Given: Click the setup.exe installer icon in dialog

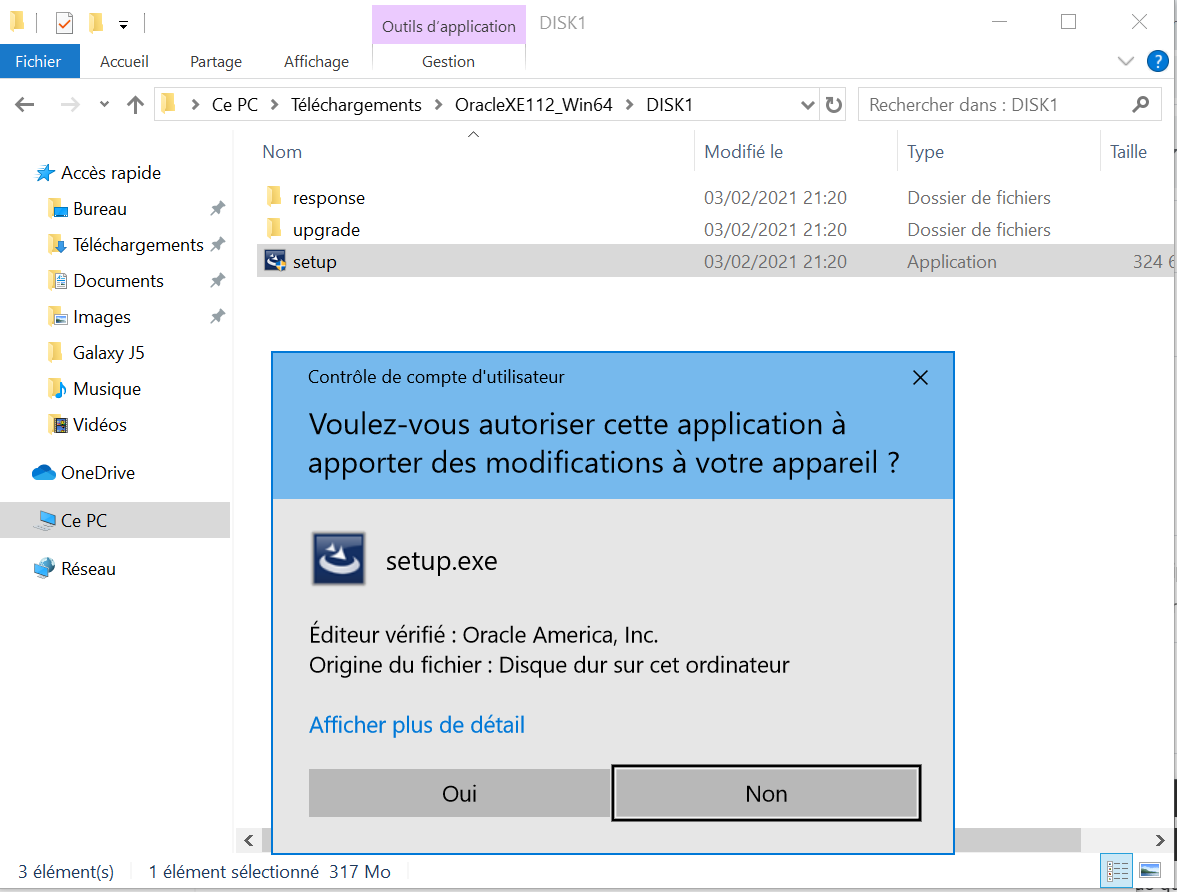Looking at the screenshot, I should tap(339, 559).
